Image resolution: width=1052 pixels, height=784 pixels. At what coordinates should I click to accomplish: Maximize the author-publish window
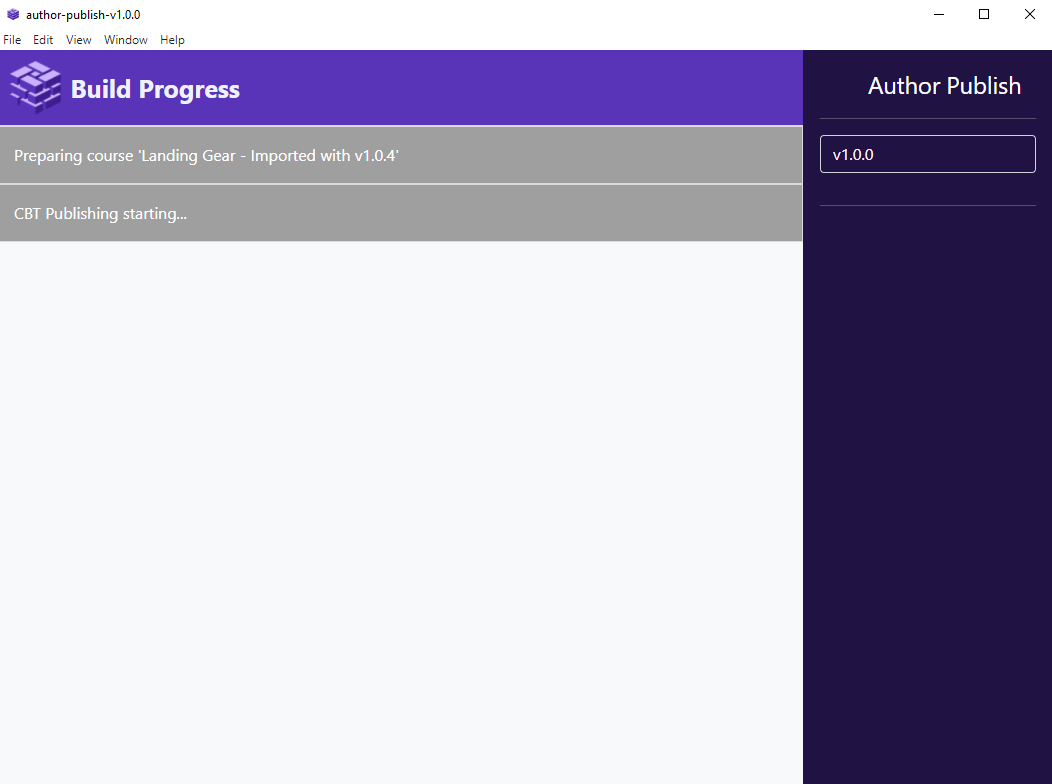tap(984, 14)
